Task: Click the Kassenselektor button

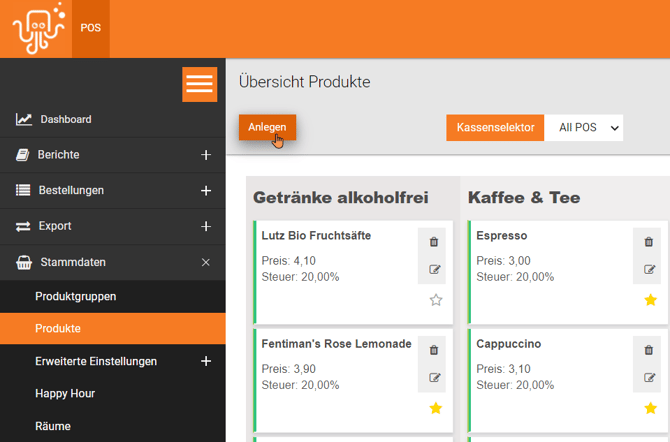Action: (x=495, y=128)
